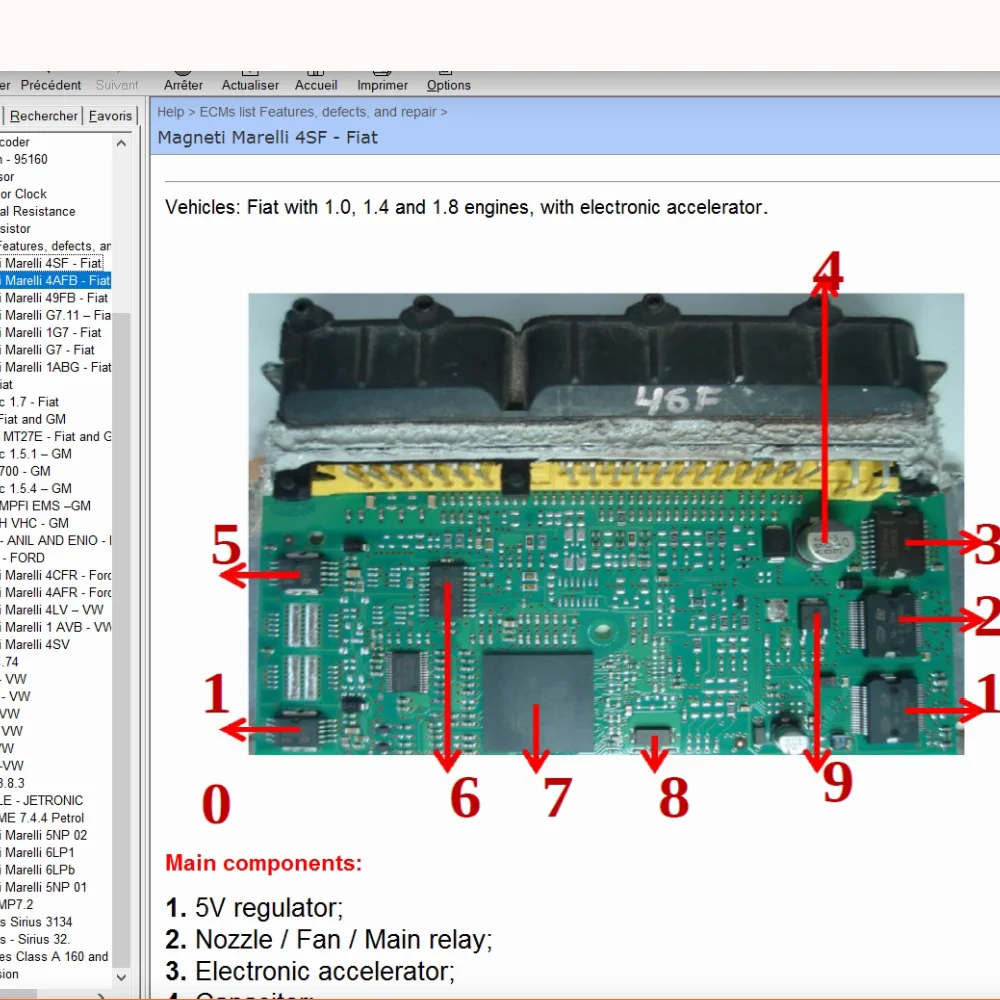1000x1000 pixels.
Task: Open the MPFI EMS –GM topic
Action: [45, 506]
